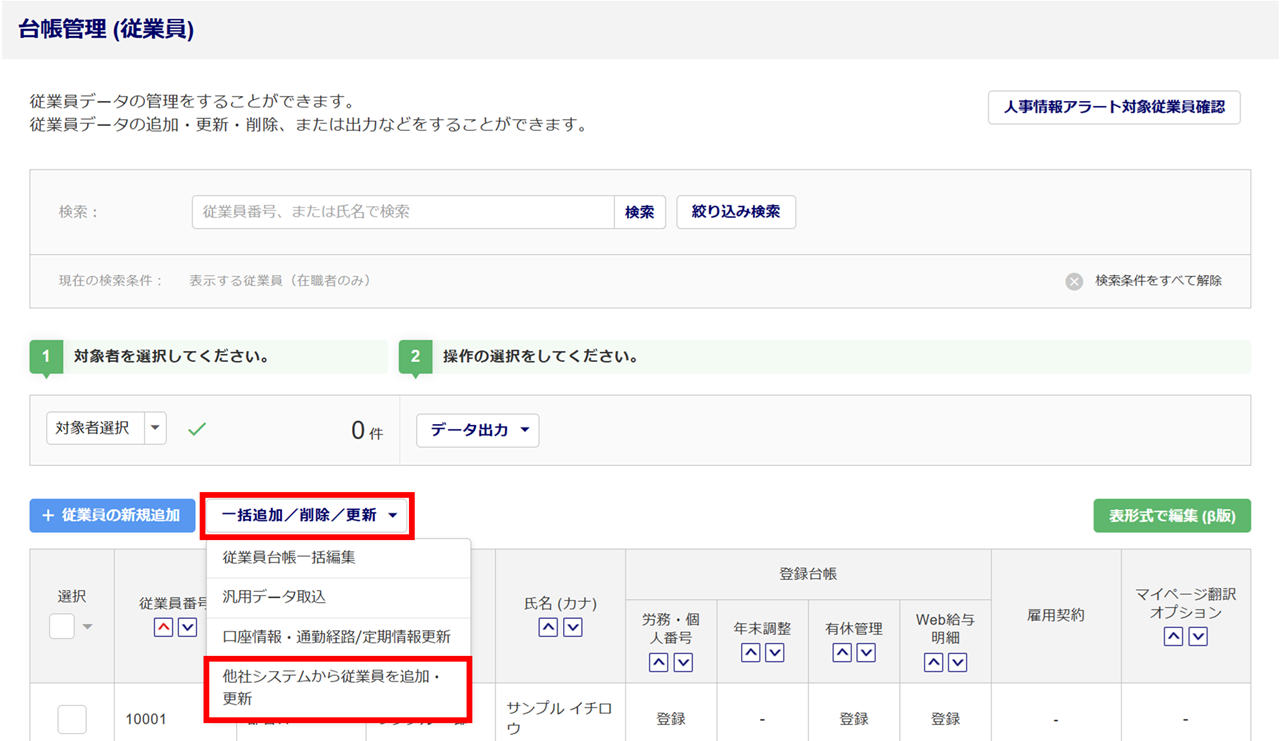Click the 従業員の新規追加 button
The height and width of the screenshot is (741, 1280).
[x=112, y=516]
